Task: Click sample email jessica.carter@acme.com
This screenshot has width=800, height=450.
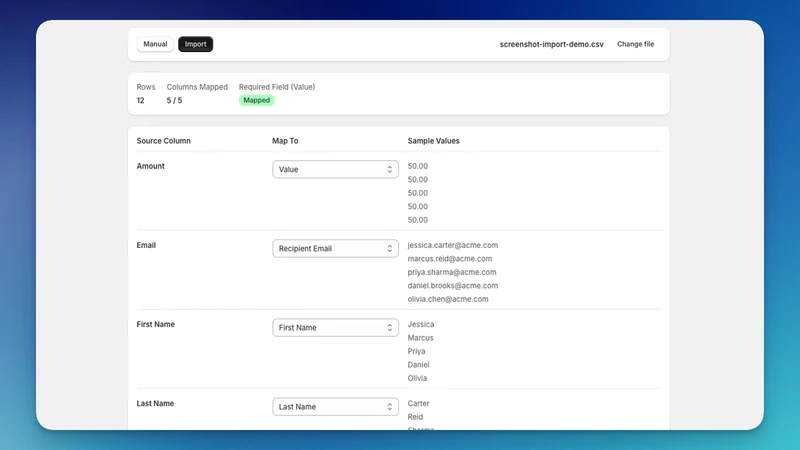Action: point(453,245)
